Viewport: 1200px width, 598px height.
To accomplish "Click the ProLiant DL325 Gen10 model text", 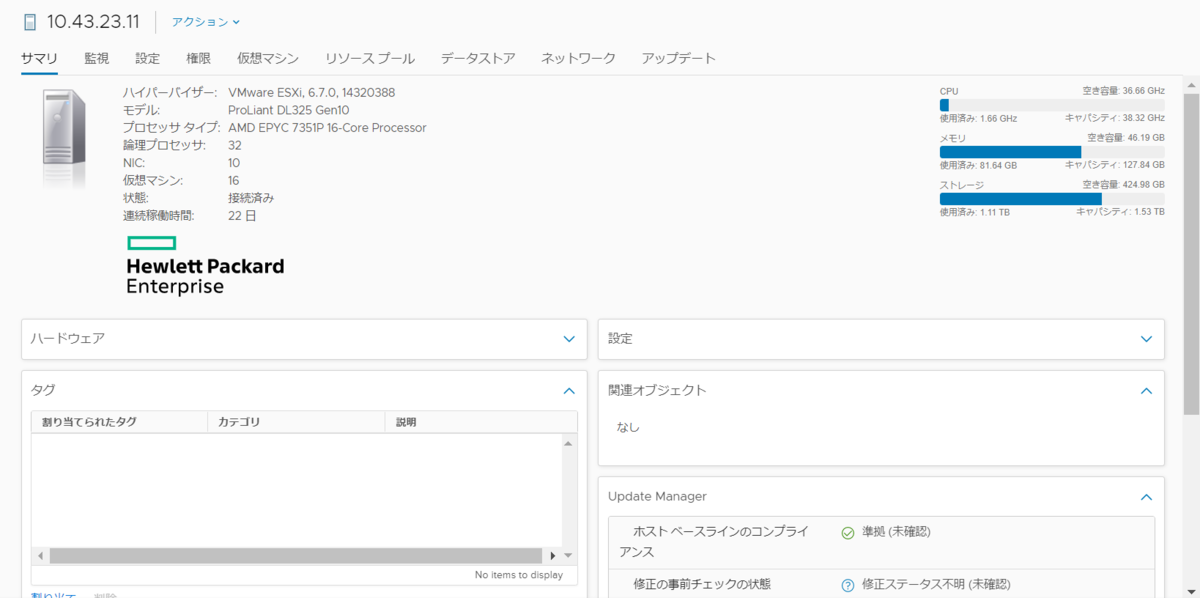I will pos(288,110).
